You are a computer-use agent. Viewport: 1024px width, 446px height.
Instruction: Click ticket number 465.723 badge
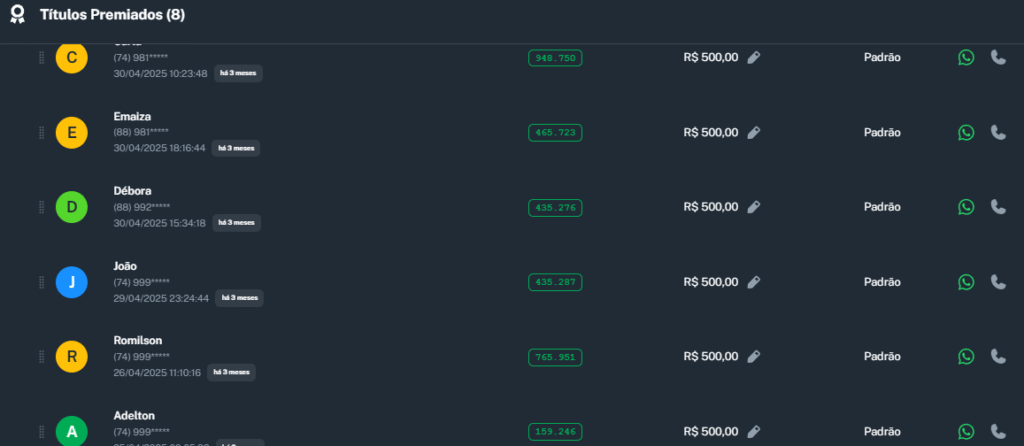(555, 132)
